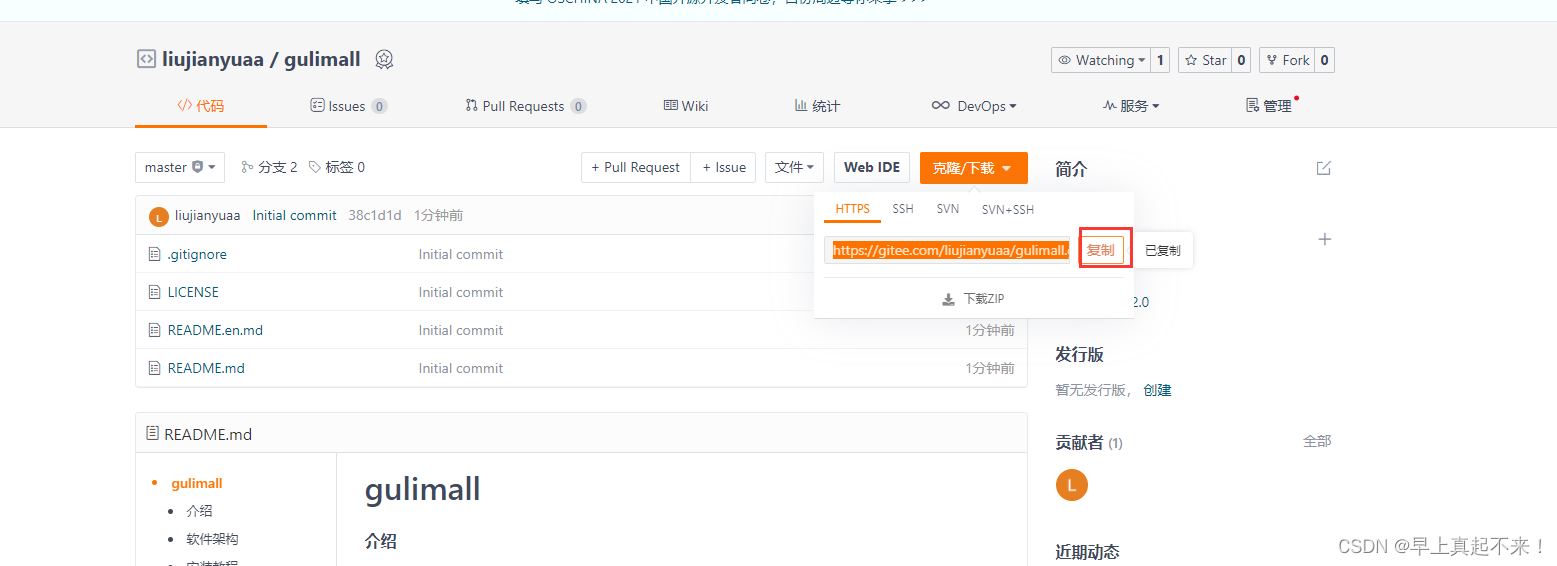Viewport: 1557px width, 566px height.
Task: Open the contributor avatar under 贡献者
Action: pos(1071,485)
